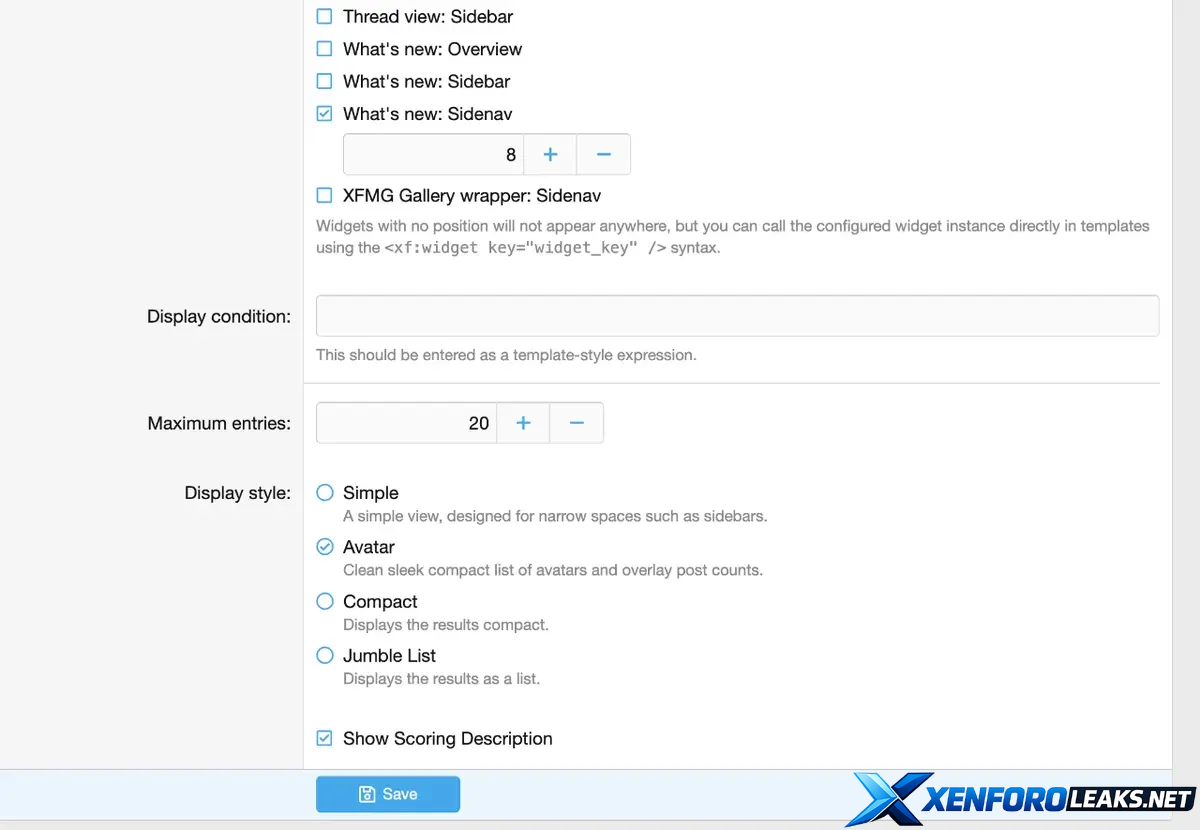Check the What's new: Overview position
1200x830 pixels.
tap(325, 49)
